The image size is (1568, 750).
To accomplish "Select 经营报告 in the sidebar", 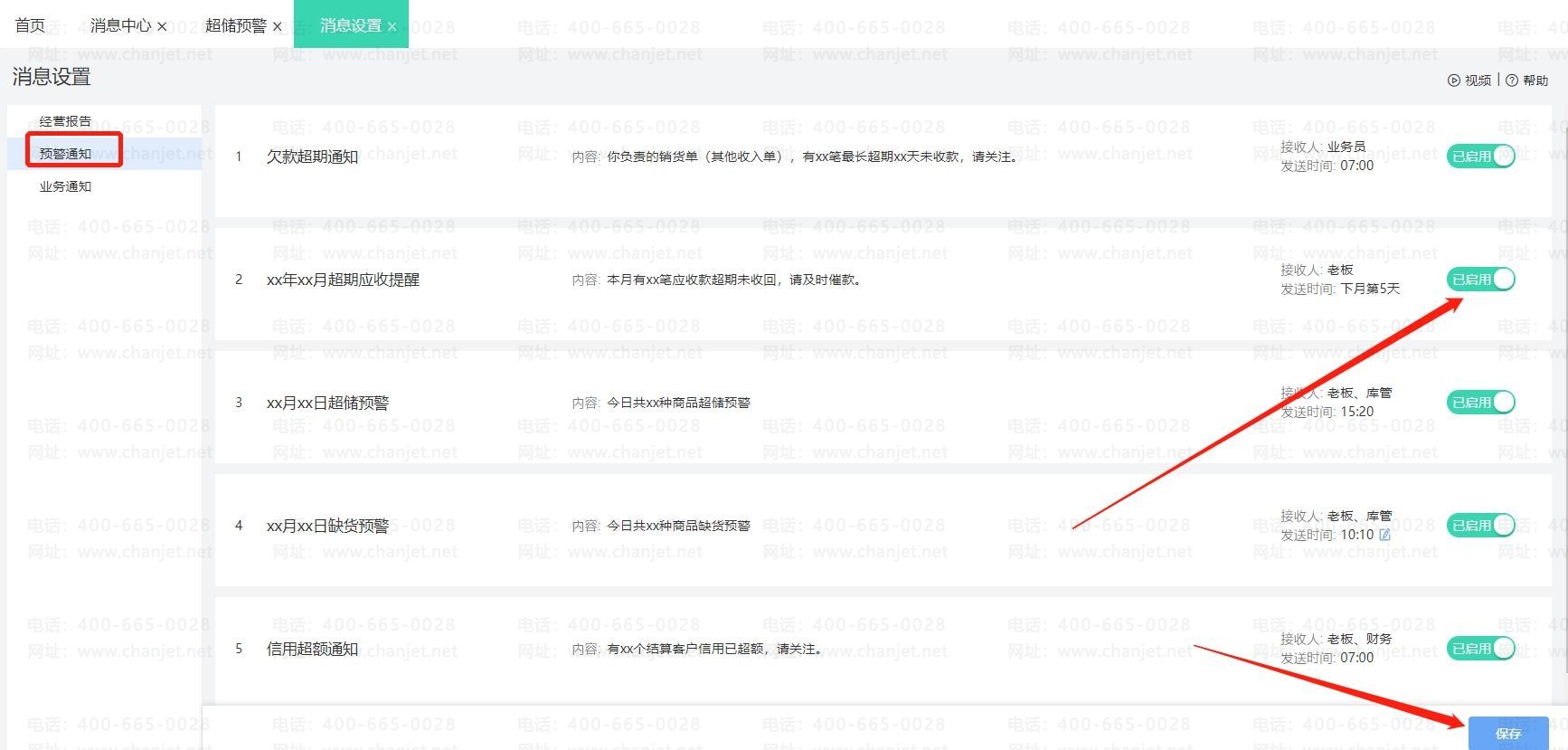I will point(65,121).
